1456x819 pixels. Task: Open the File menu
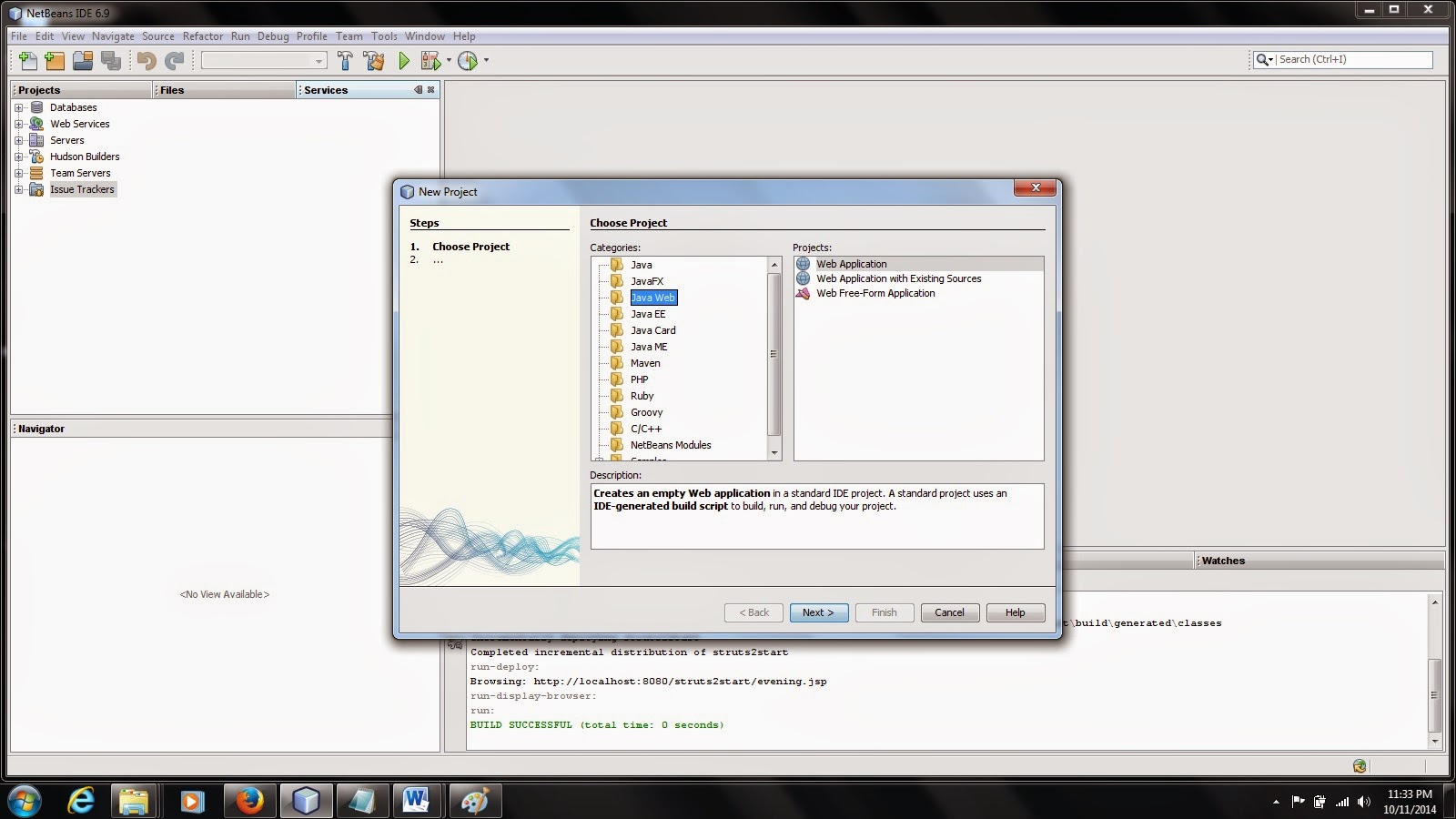[18, 36]
